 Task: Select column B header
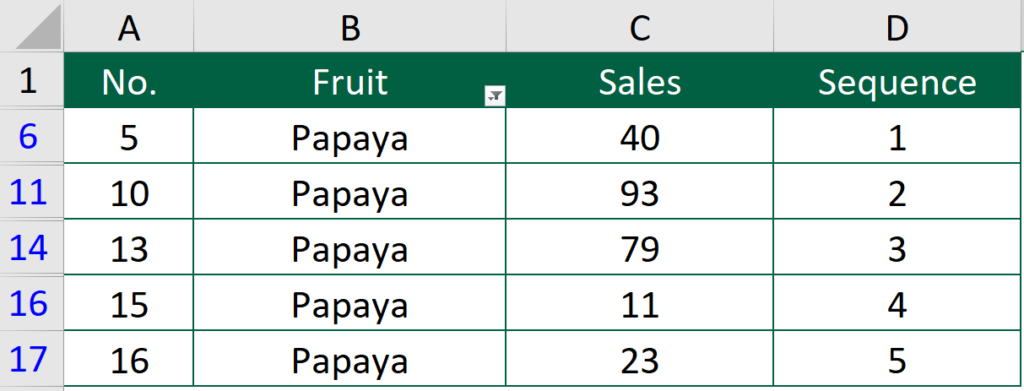[x=349, y=26]
